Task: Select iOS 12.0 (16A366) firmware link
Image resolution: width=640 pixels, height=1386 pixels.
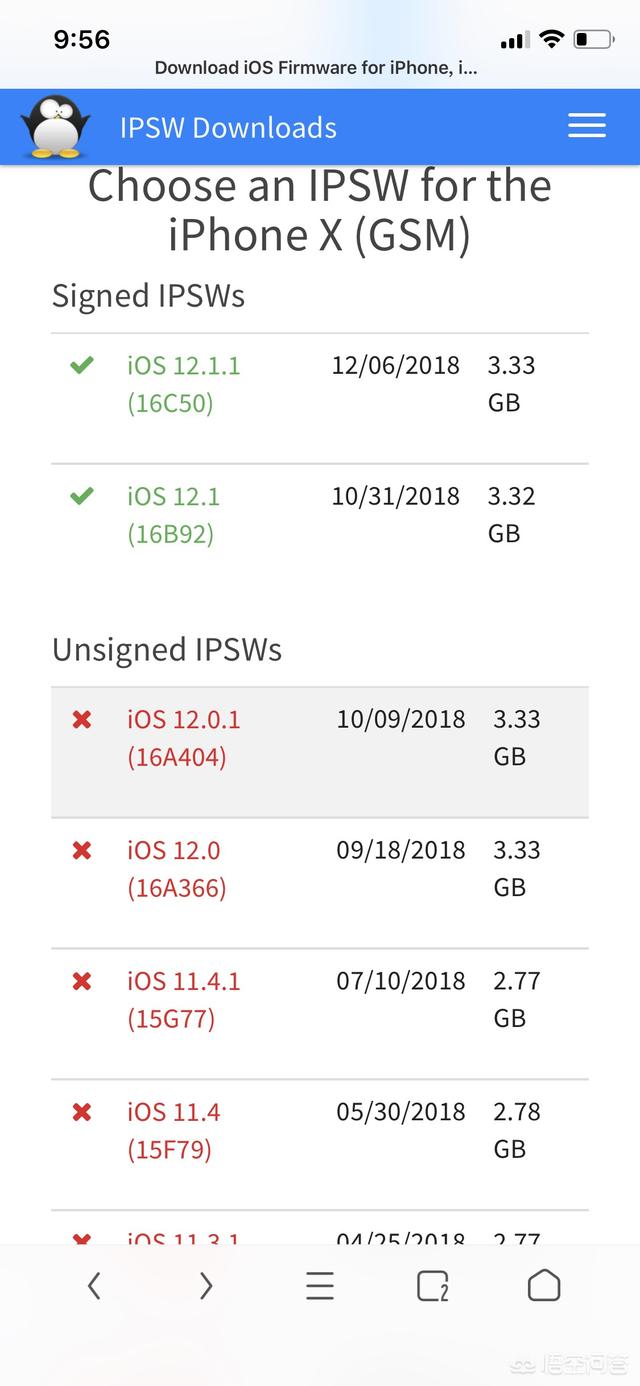Action: point(176,869)
